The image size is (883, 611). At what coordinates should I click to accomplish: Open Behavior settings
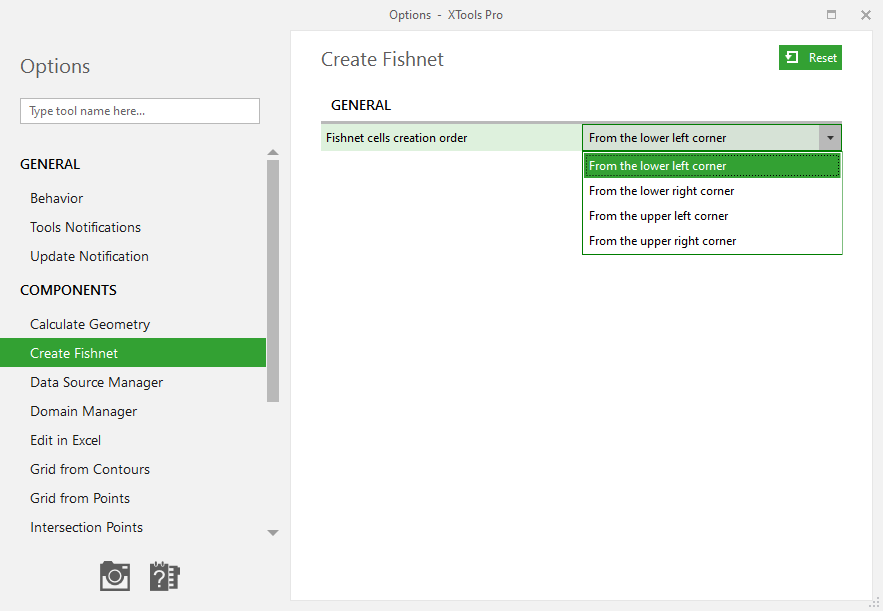56,198
